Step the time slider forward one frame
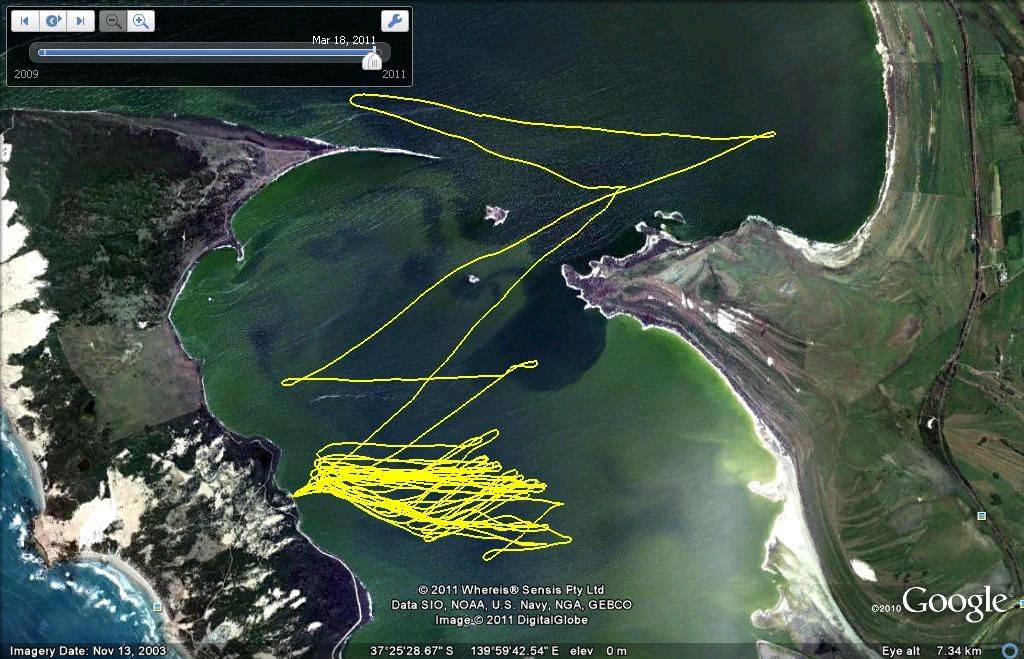This screenshot has height=659, width=1024. coord(81,21)
